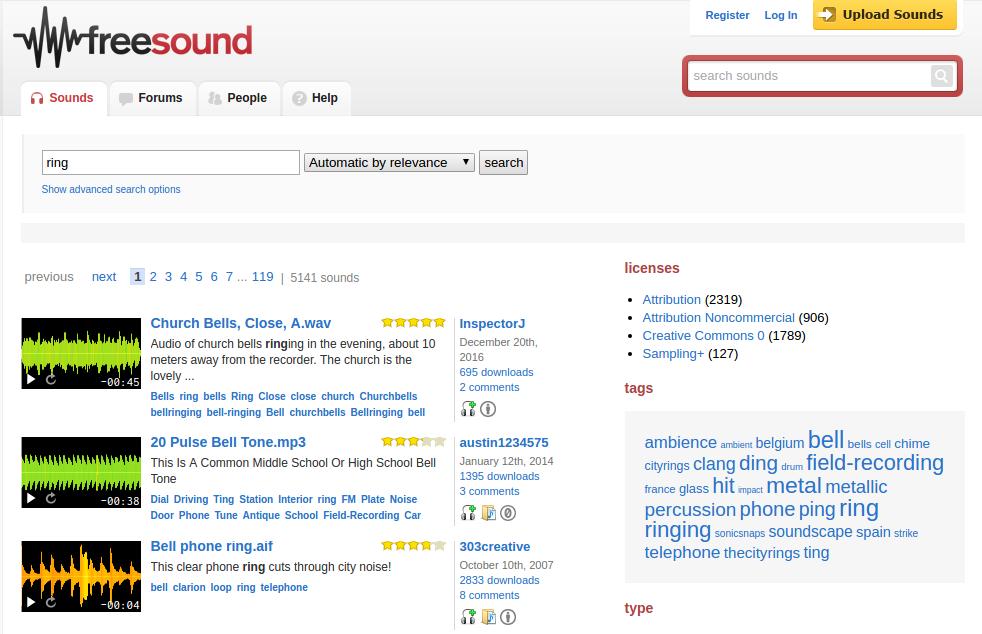Click '695 downloads' link
This screenshot has height=634, width=982.
(x=496, y=372)
